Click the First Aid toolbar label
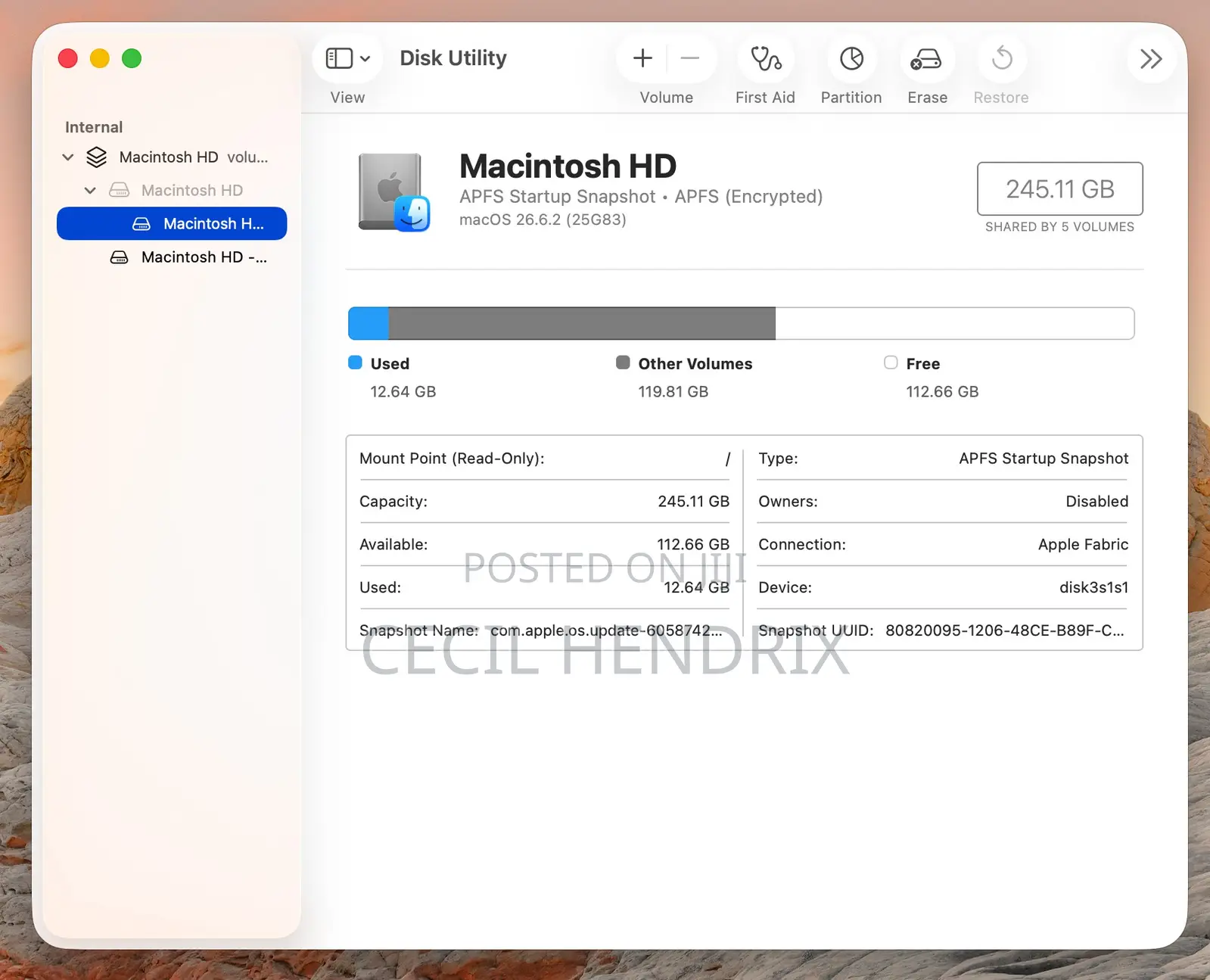Image resolution: width=1210 pixels, height=980 pixels. 765,98
